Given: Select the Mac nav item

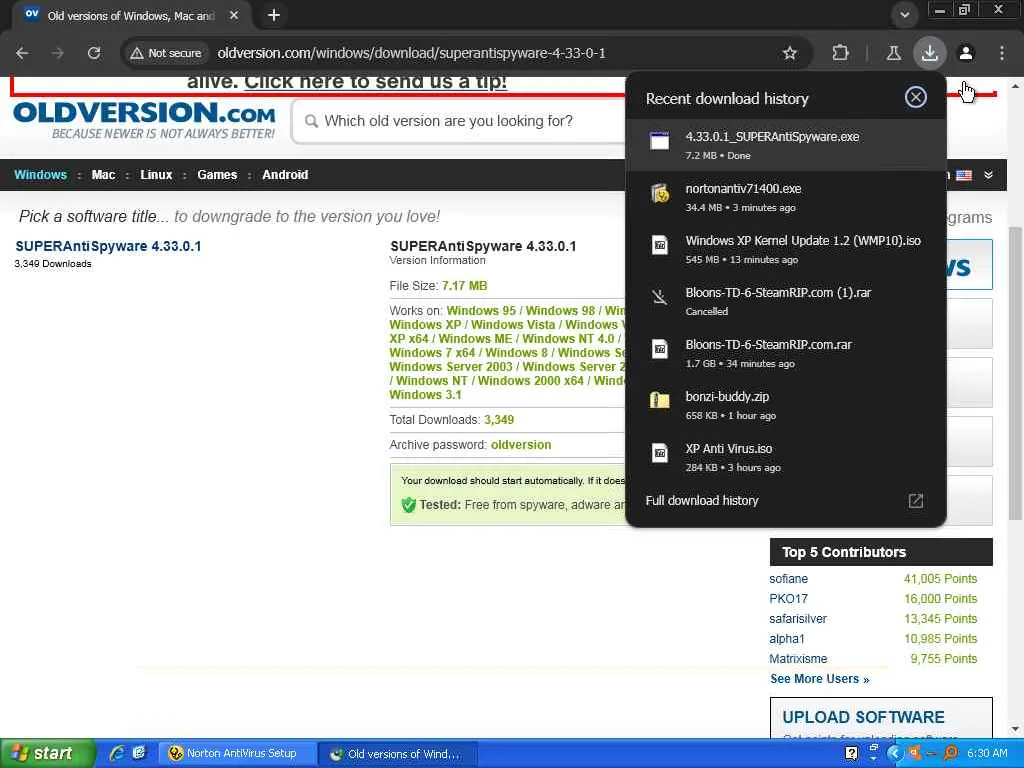Looking at the screenshot, I should tap(103, 174).
